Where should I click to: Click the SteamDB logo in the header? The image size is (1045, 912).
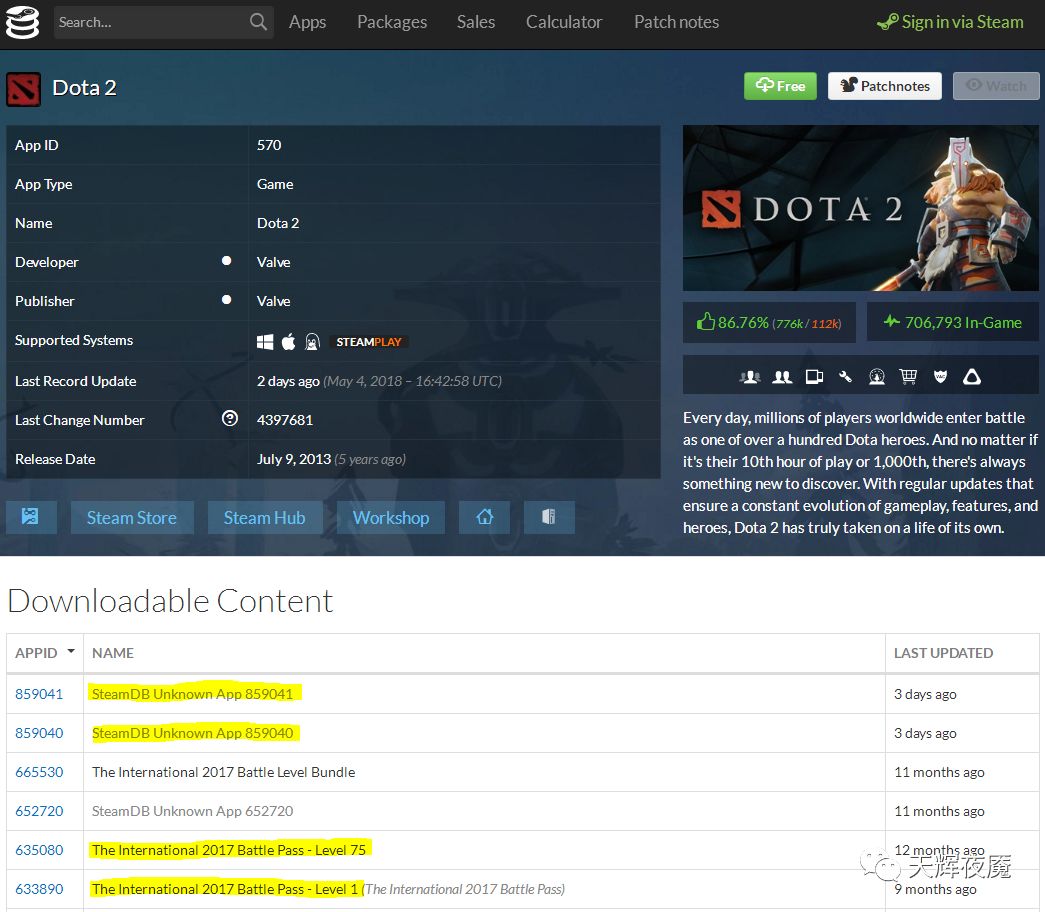[x=23, y=22]
